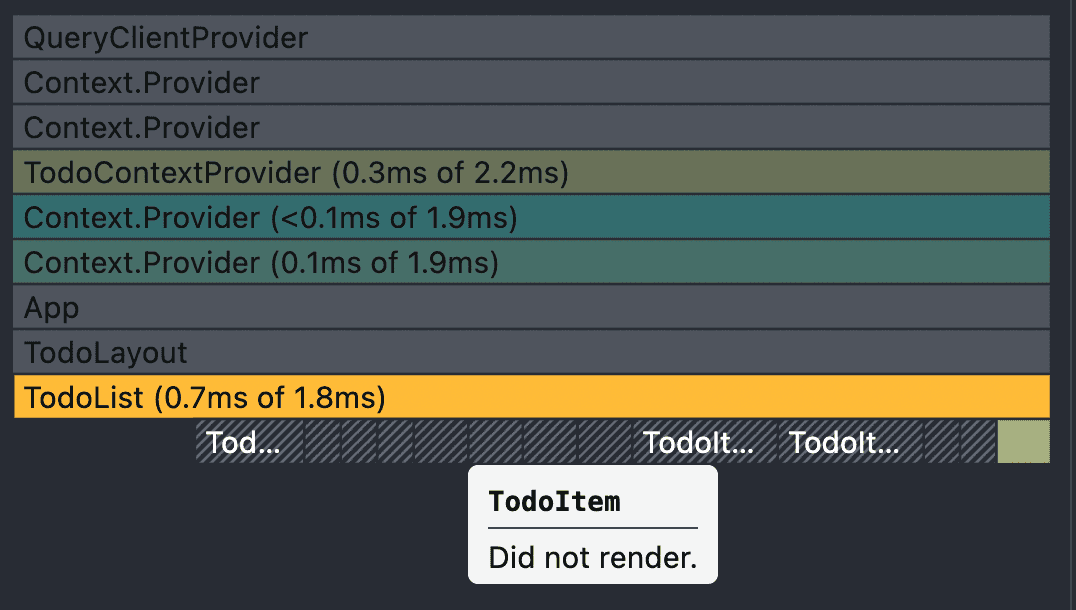Select narrow hatched bar right after "Tod..." bar
Image resolution: width=1076 pixels, height=610 pixels.
[x=323, y=441]
